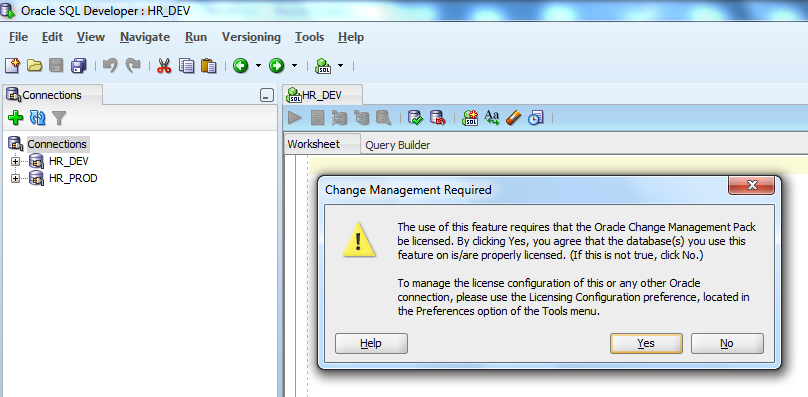This screenshot has height=397, width=808.
Task: Rollback changes with the red arrow database icon
Action: 437,118
